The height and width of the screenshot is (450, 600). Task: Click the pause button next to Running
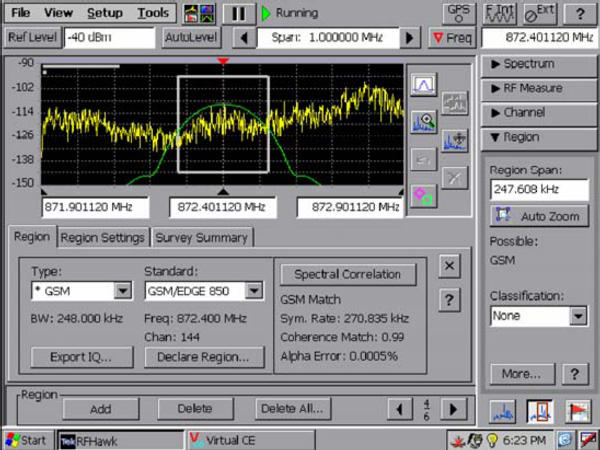click(238, 13)
